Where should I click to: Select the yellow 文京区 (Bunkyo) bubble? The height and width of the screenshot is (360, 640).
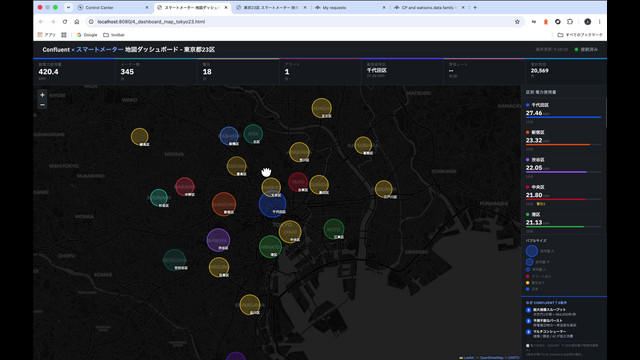(x=271, y=187)
